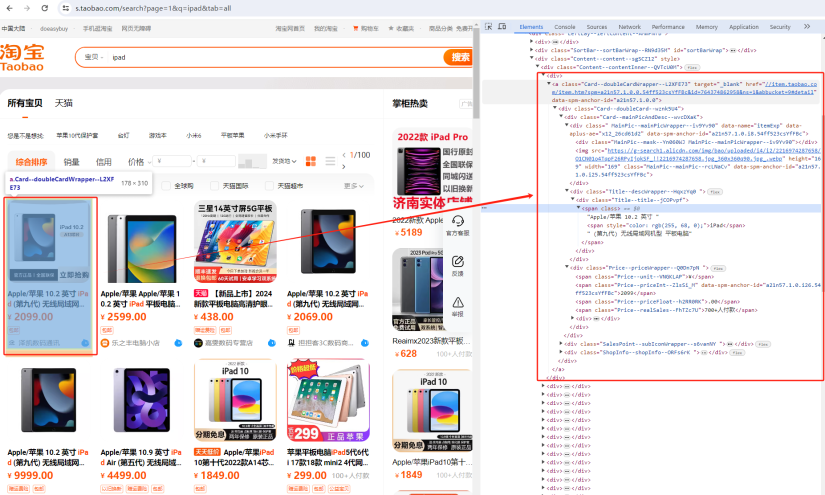Check the 全球购 checkbox
This screenshot has height=495, width=825.
point(166,186)
